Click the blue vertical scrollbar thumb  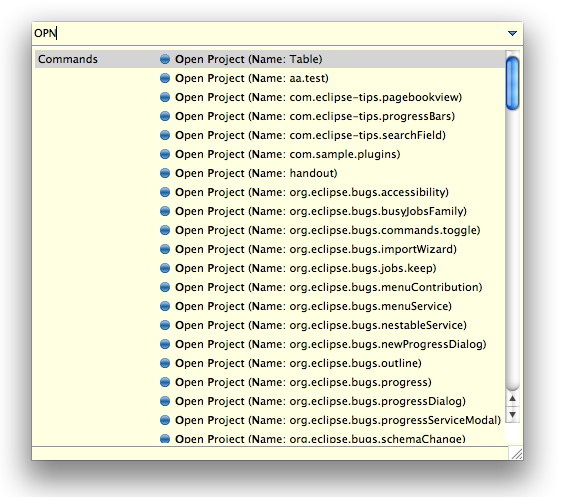pos(512,83)
